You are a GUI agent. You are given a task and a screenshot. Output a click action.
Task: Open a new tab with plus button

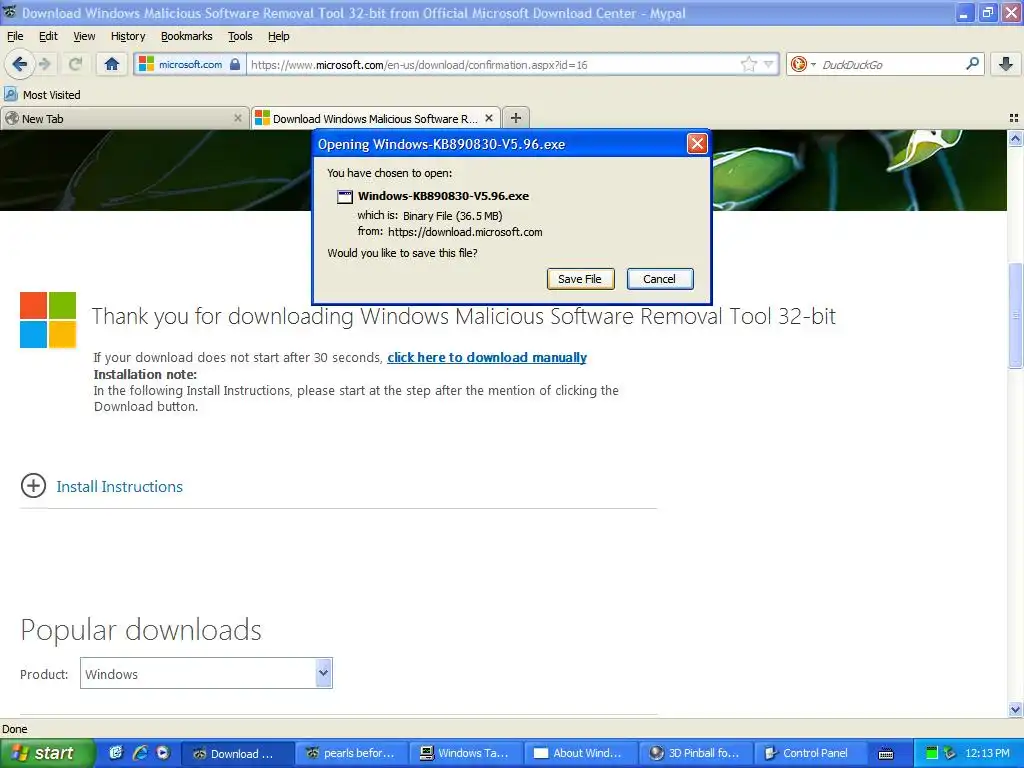pos(516,118)
